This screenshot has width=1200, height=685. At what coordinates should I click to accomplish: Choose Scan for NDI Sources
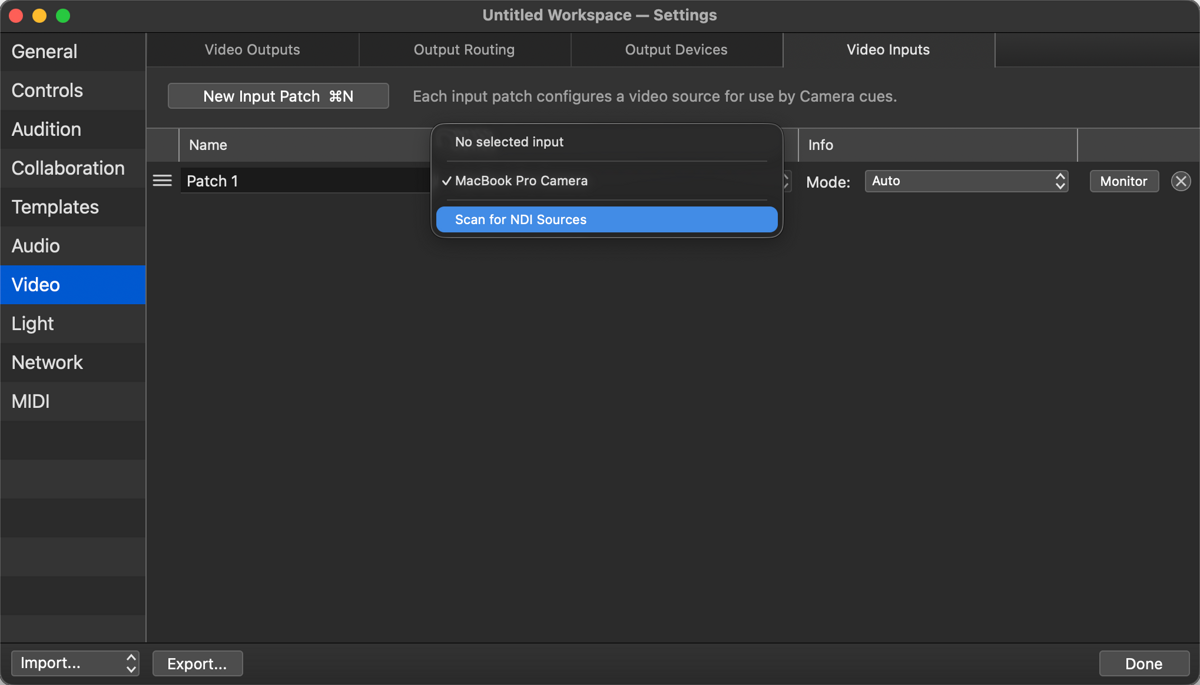click(607, 220)
